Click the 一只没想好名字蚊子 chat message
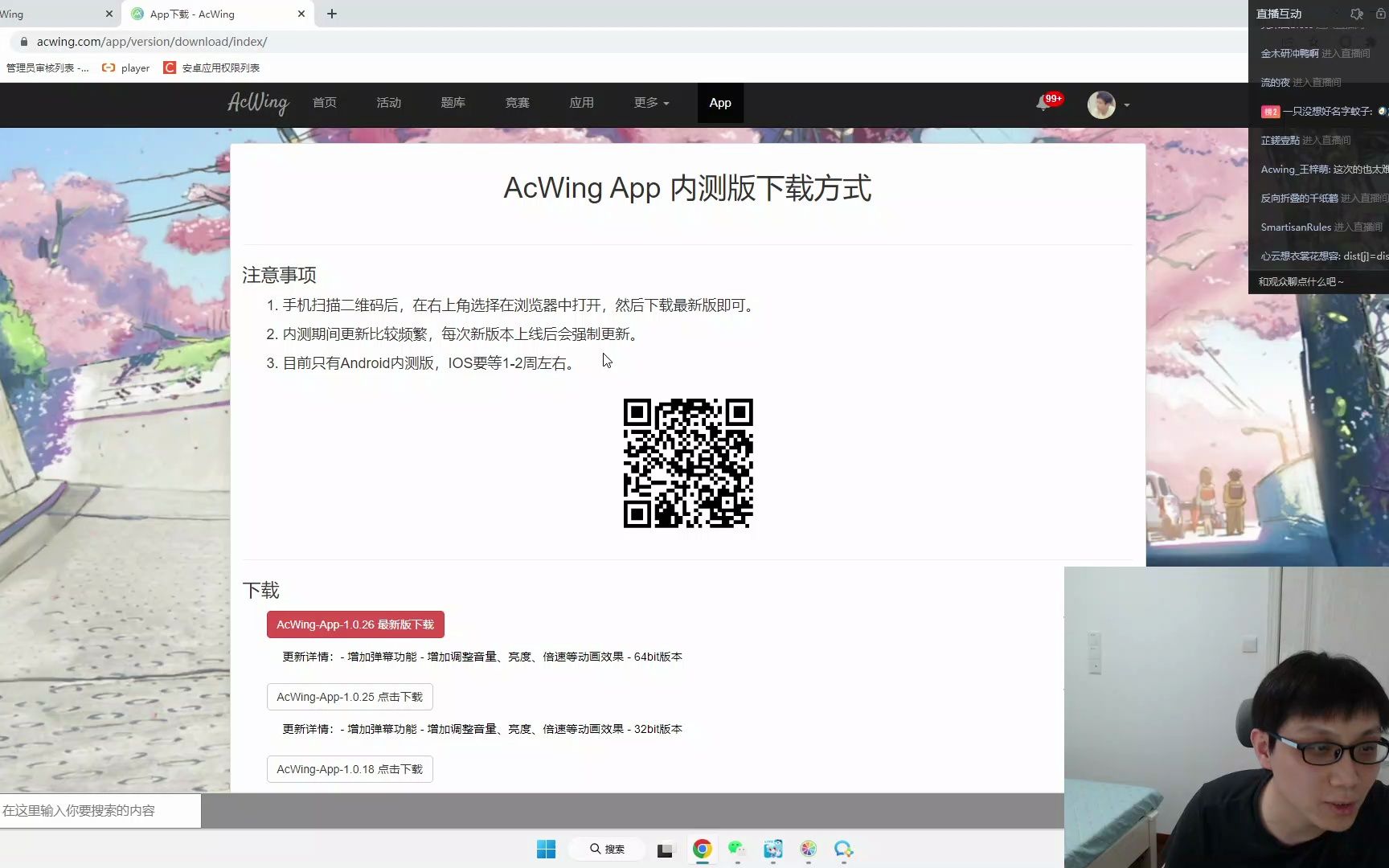Viewport: 1389px width, 868px height. coord(1324,112)
